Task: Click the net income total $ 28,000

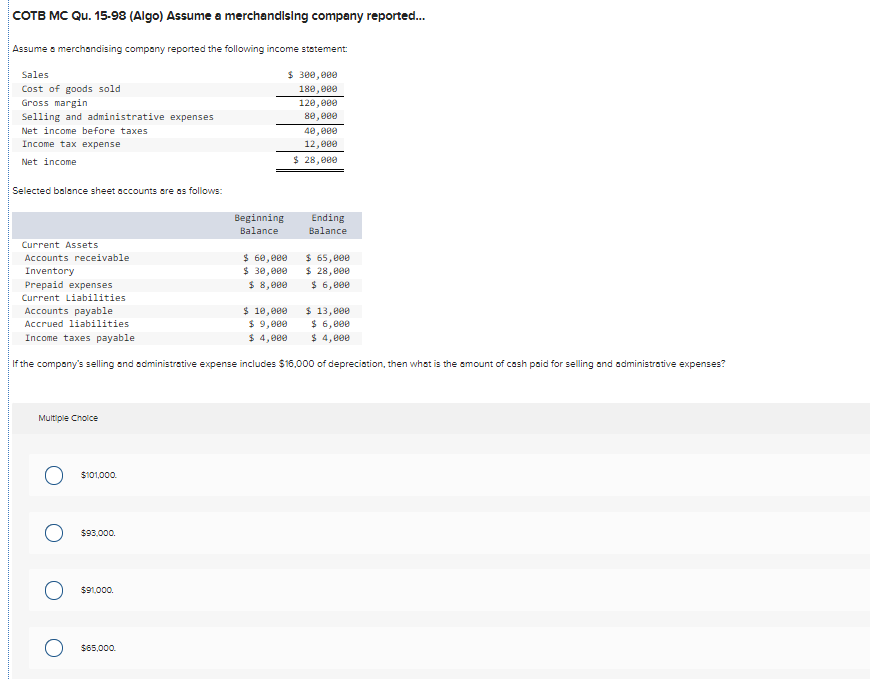Action: click(x=315, y=160)
